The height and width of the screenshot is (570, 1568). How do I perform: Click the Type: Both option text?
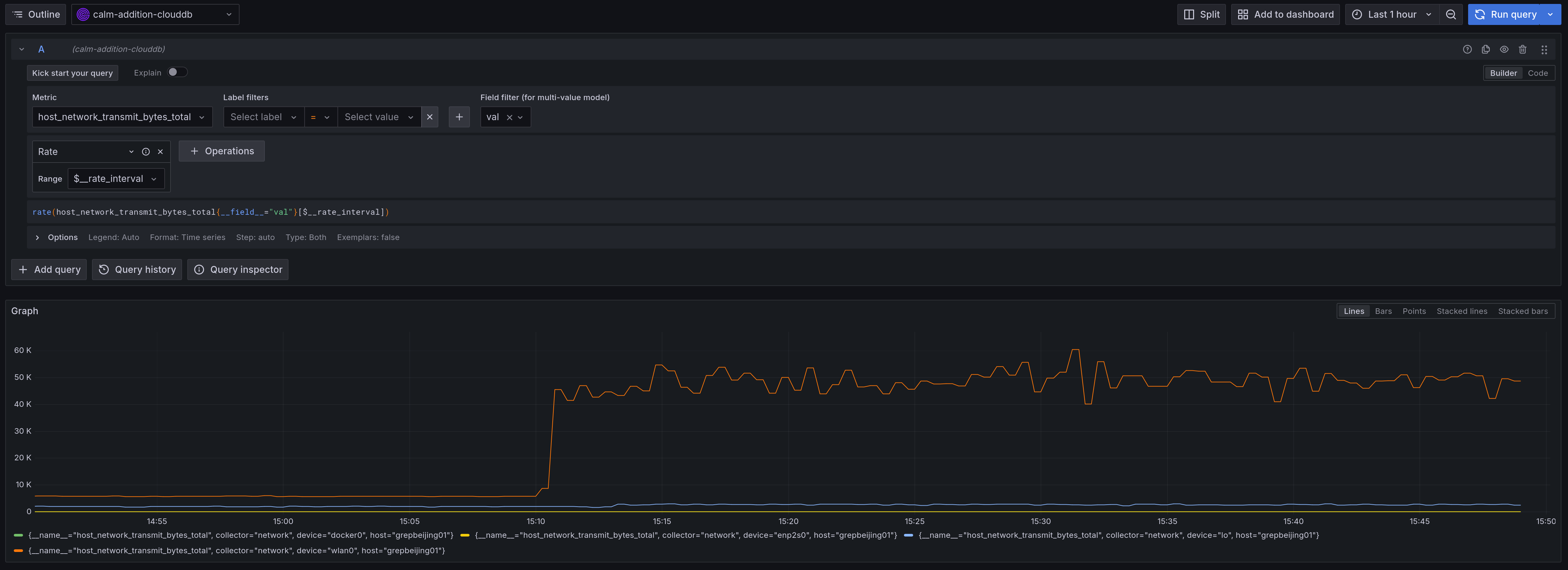coord(306,238)
